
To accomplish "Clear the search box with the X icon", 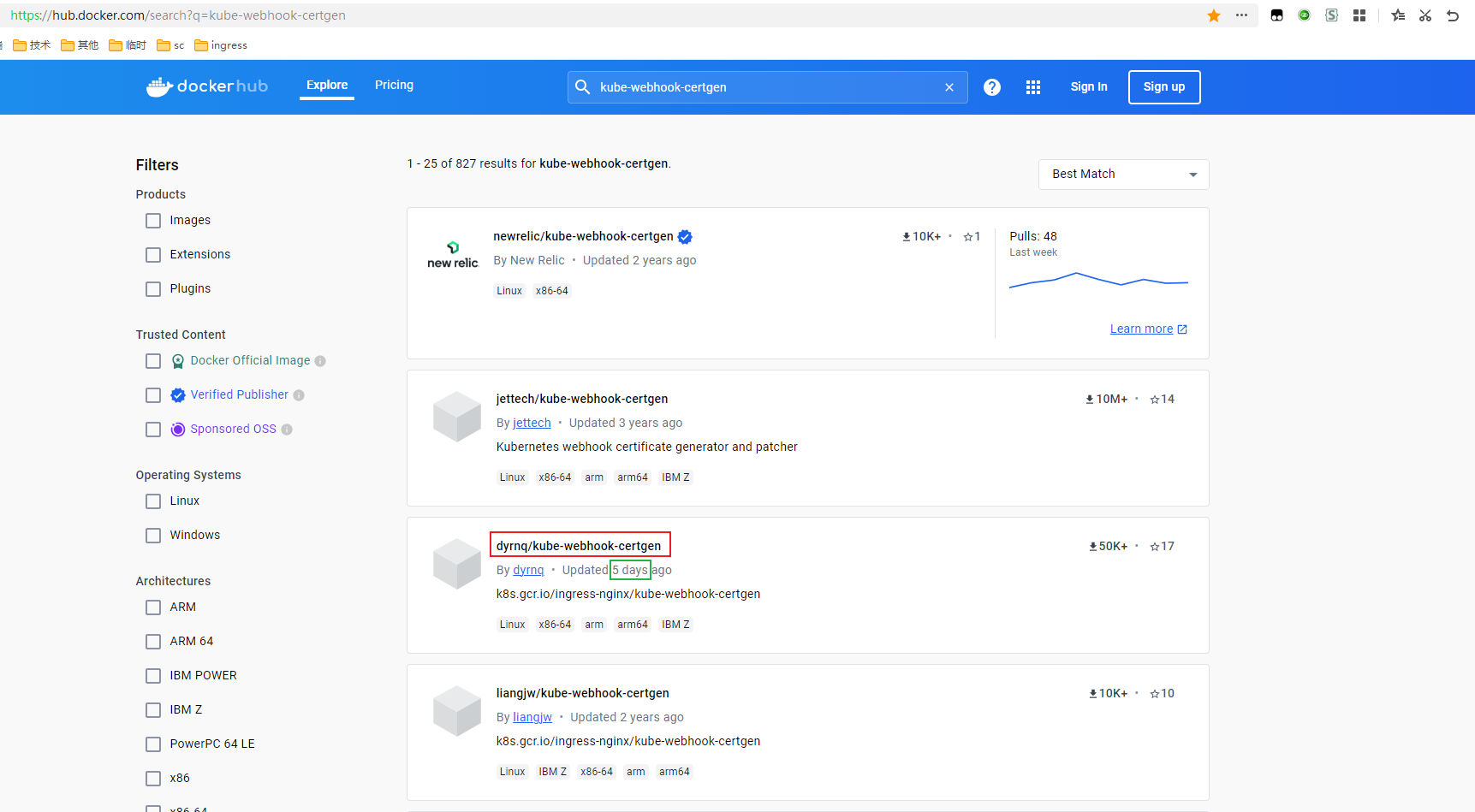I will click(949, 87).
